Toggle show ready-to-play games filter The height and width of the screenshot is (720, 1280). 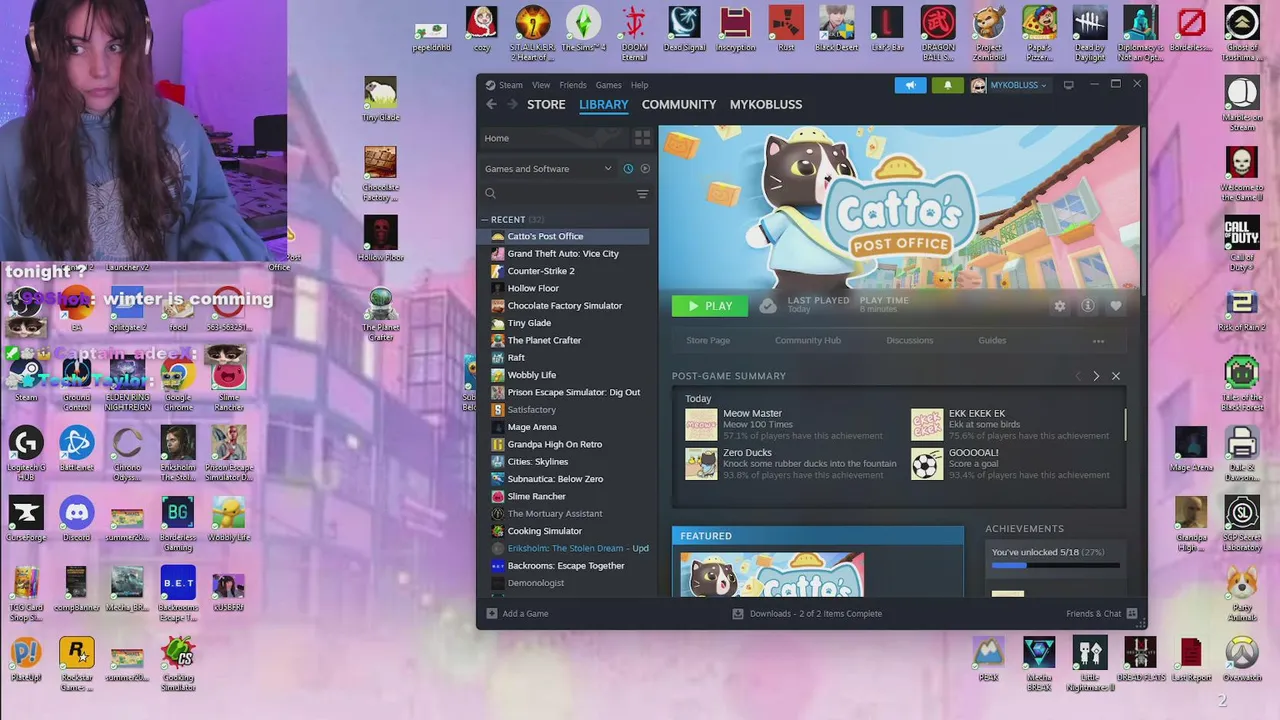click(x=645, y=168)
